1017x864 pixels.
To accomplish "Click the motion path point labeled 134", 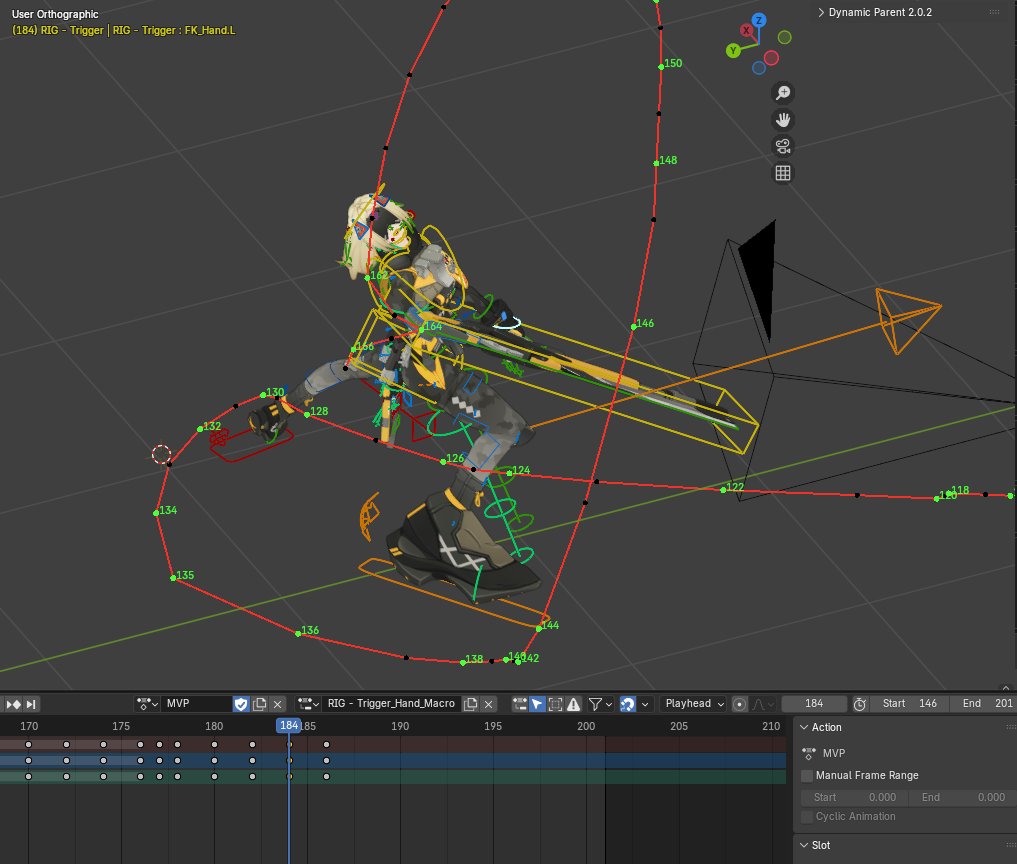I will [156, 513].
